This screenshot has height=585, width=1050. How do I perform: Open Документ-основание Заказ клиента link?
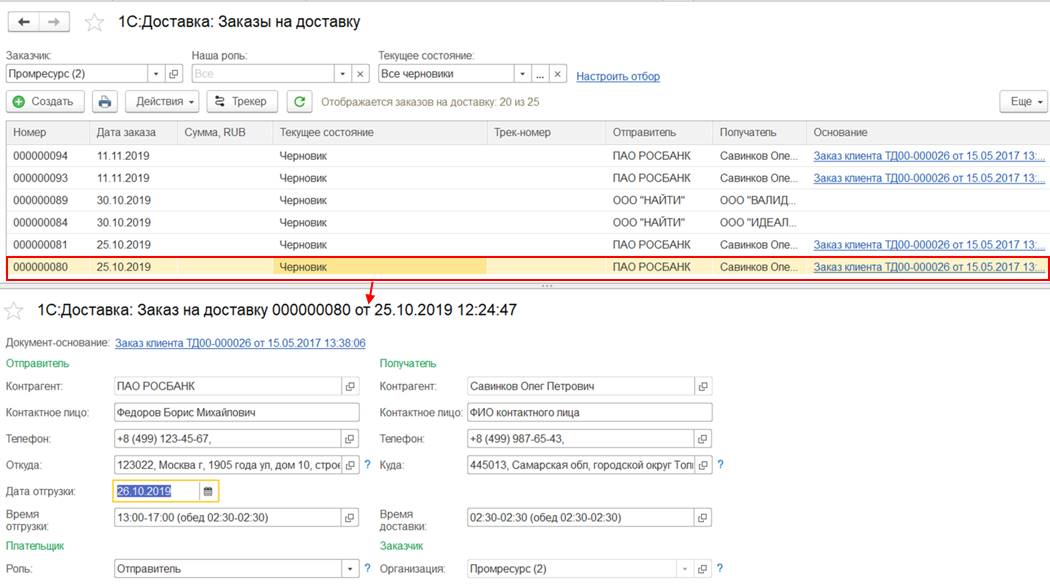[x=240, y=343]
